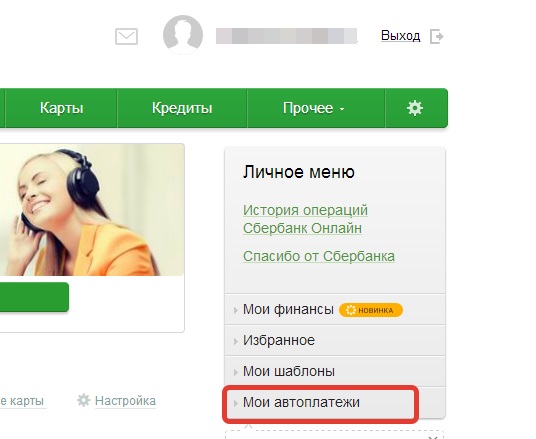Click the blurred user name

pos(286,36)
